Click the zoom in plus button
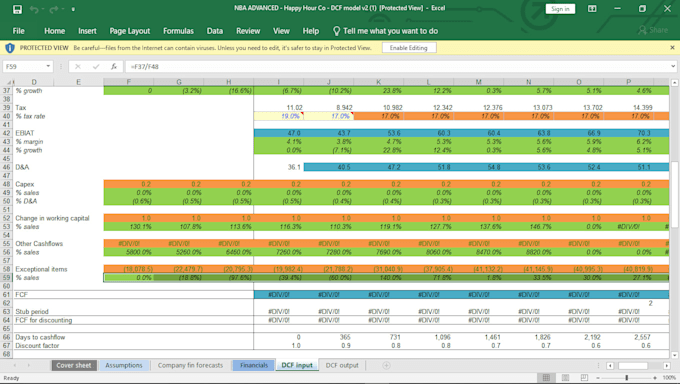The height and width of the screenshot is (384, 680). click(655, 378)
